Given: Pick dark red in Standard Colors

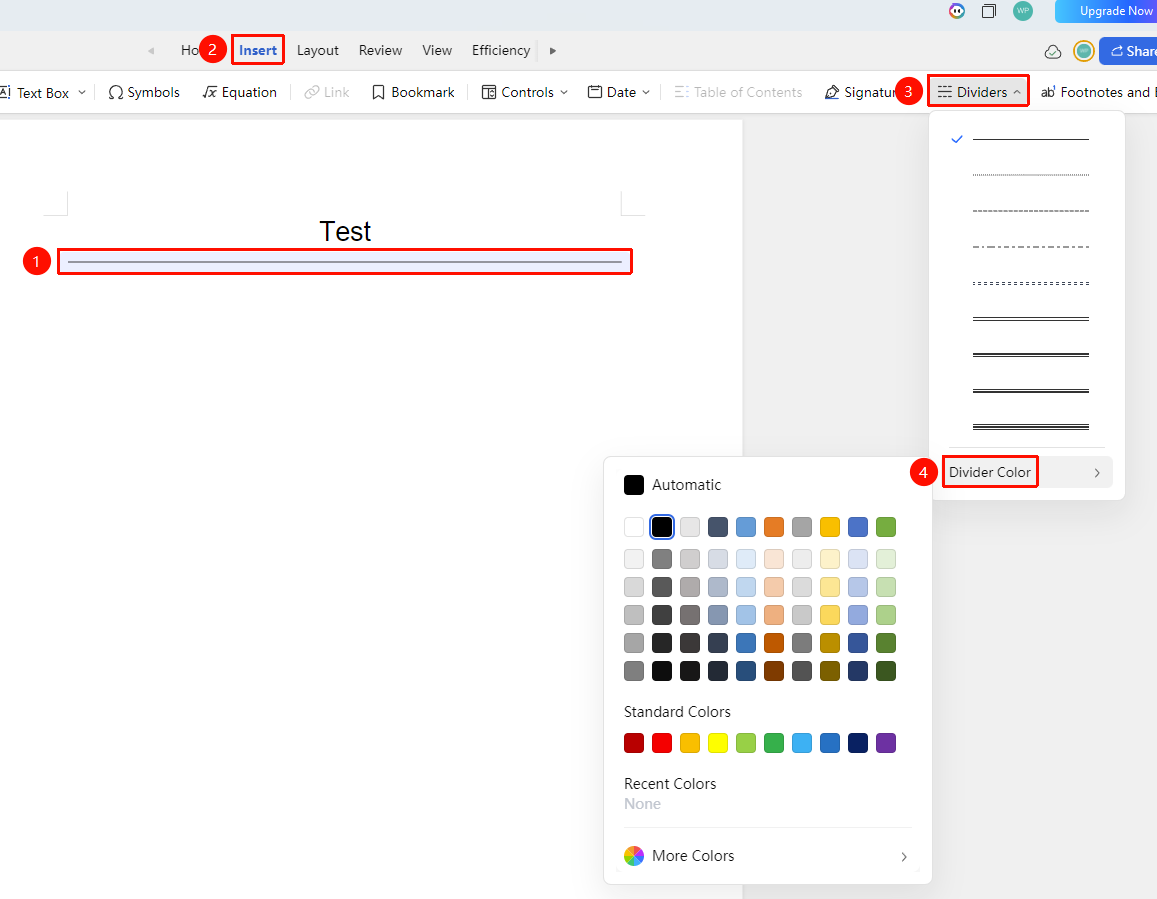Looking at the screenshot, I should pyautogui.click(x=634, y=743).
